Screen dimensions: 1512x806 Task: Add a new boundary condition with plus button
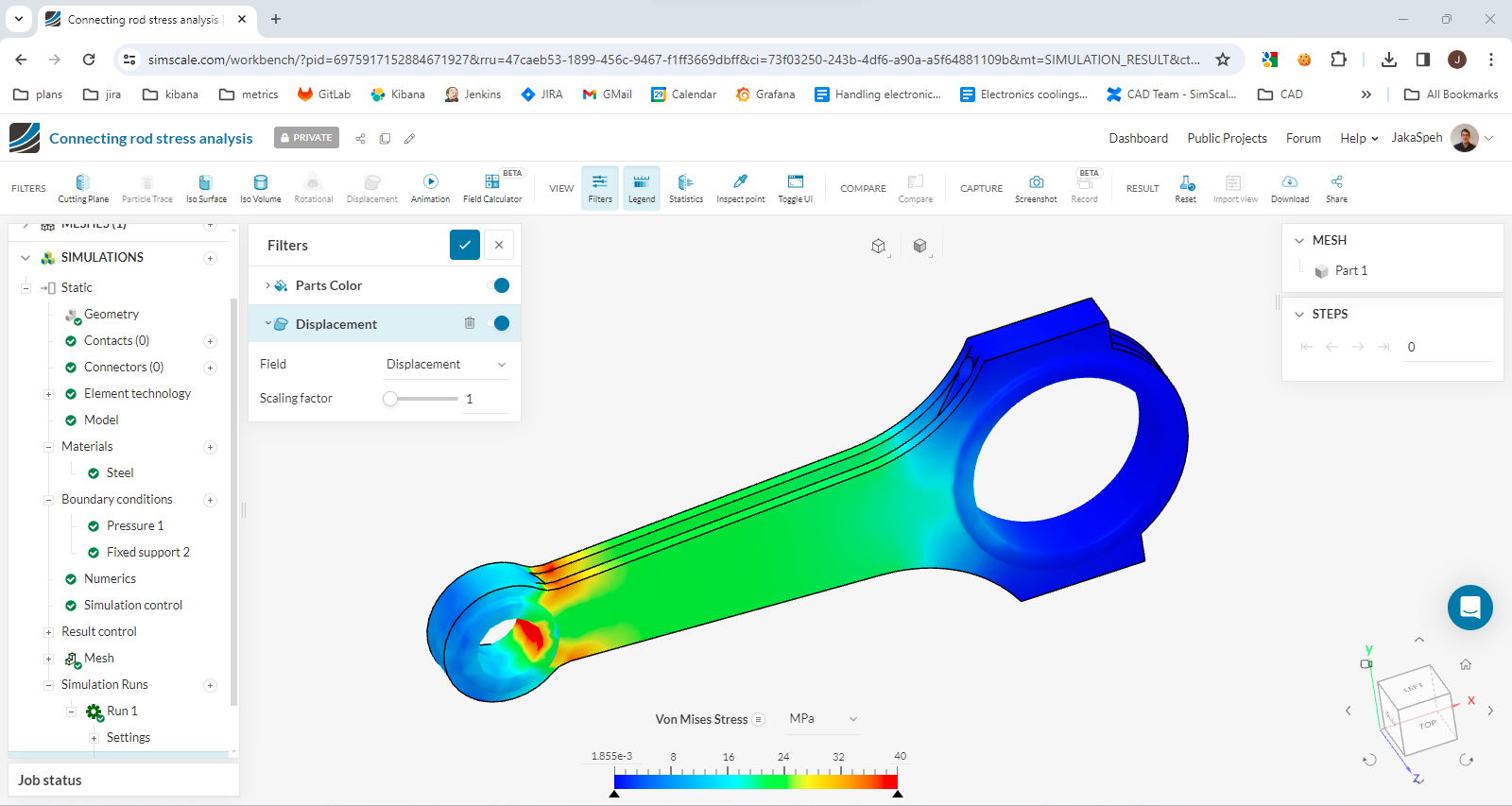(x=211, y=500)
